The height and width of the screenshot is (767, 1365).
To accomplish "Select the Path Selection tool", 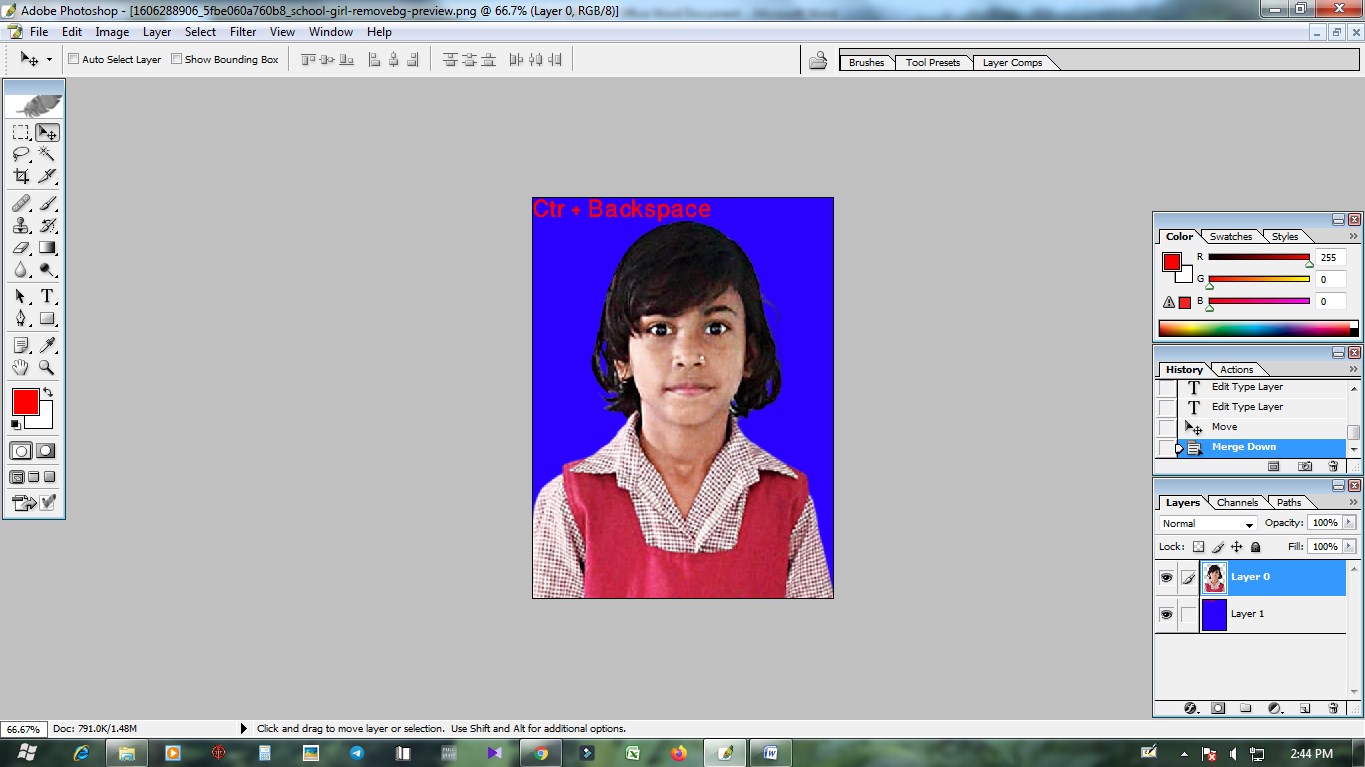I will 21,296.
